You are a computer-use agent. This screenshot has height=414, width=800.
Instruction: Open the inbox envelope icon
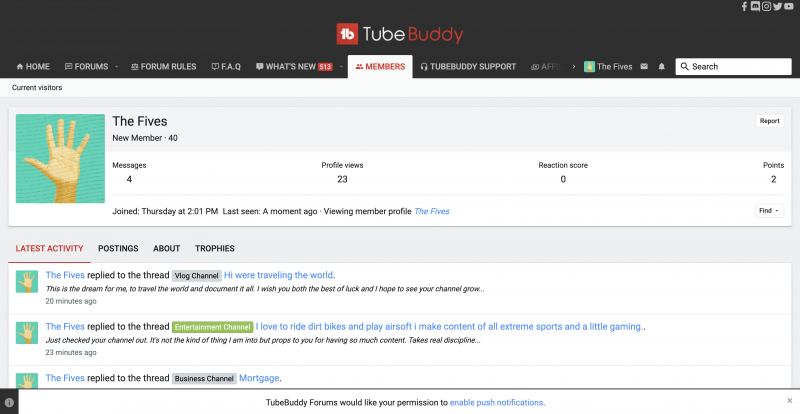pyautogui.click(x=644, y=67)
